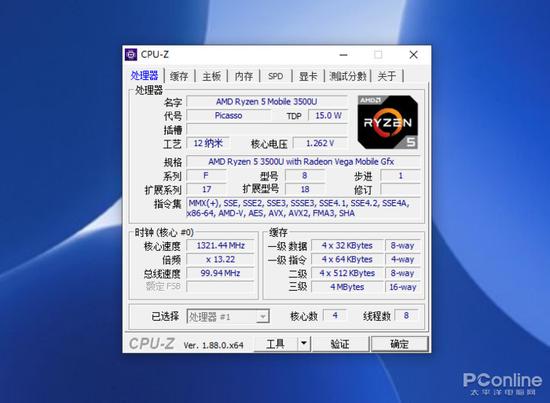Screen dimensions: 550x403
Task: Close the CPU-Z window
Action: click(x=414, y=54)
